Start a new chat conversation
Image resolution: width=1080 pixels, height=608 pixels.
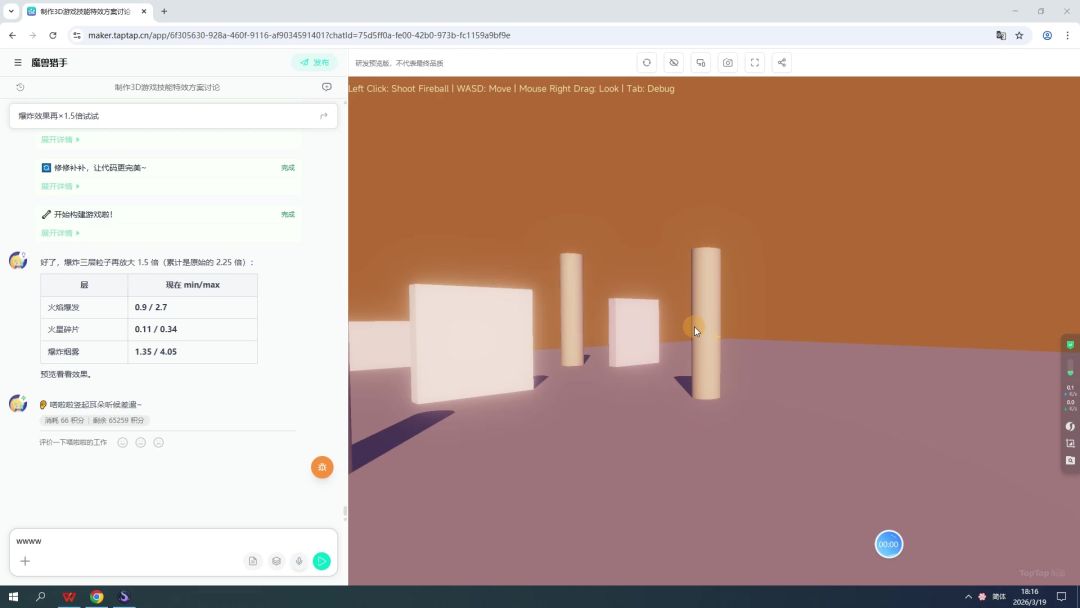pos(327,87)
